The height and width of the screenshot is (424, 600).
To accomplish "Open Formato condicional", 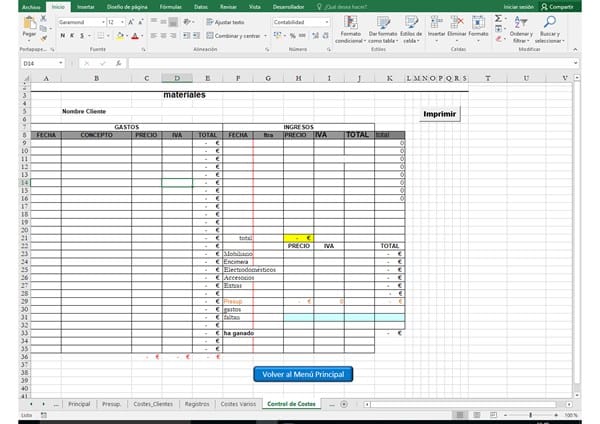I will pyautogui.click(x=351, y=29).
